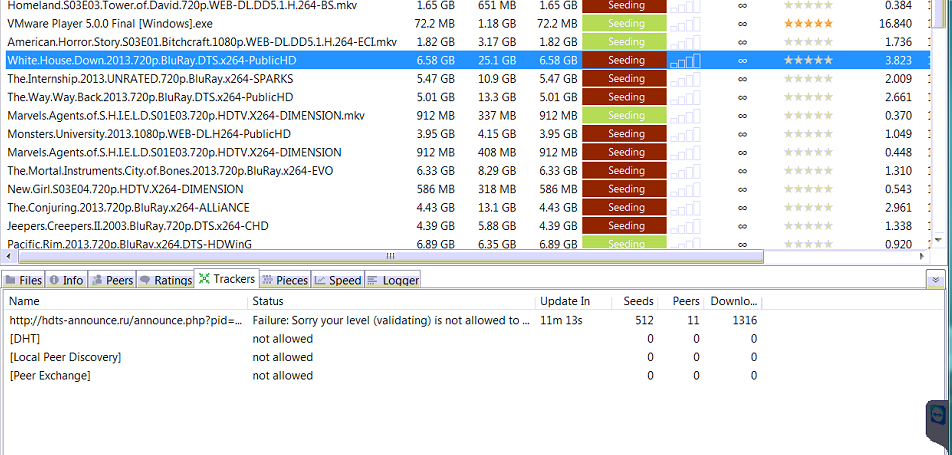Click the '11m 13s' update countdown
Screen dimensions: 952x455
coord(561,320)
